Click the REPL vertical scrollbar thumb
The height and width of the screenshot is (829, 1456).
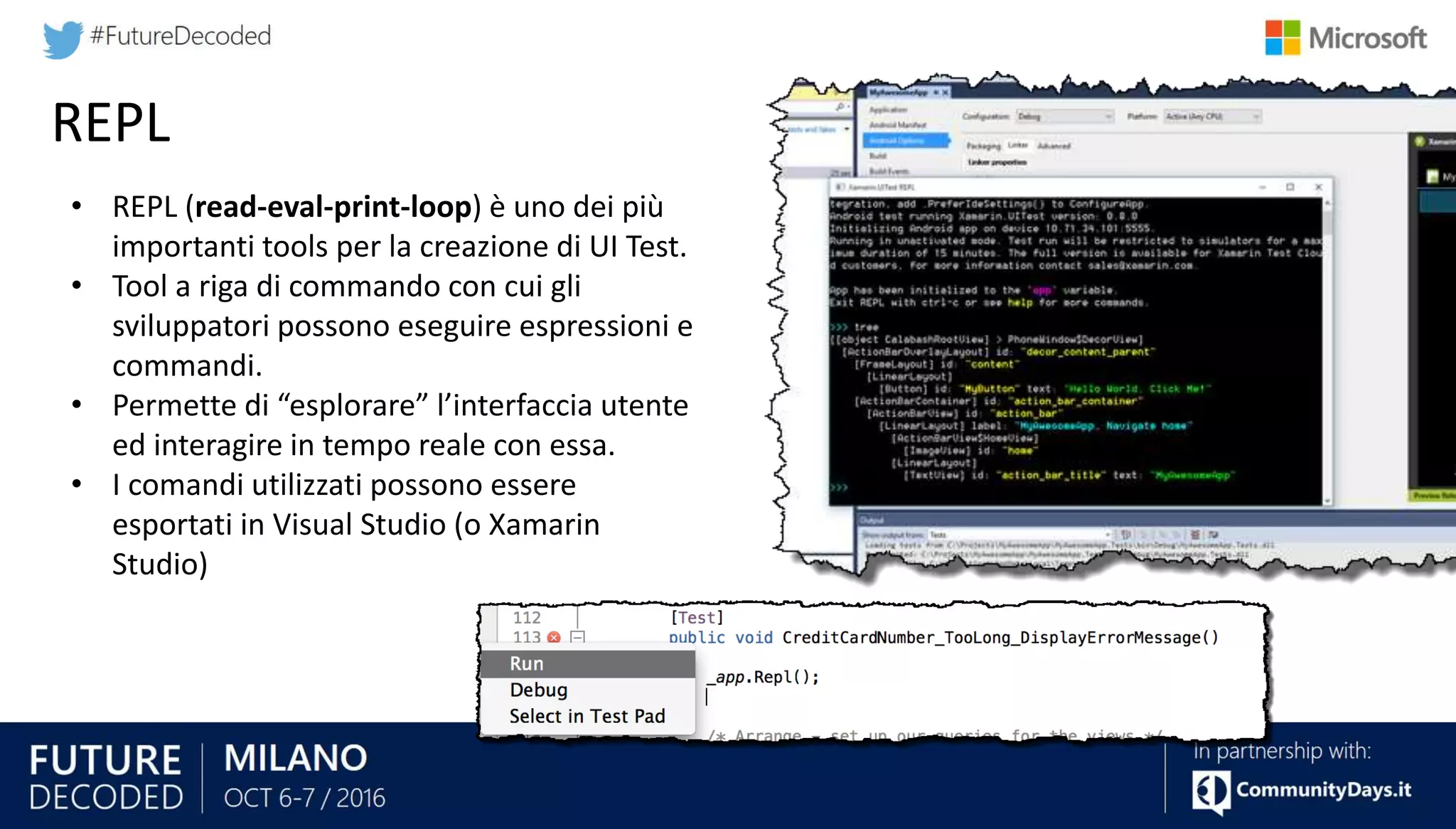1327,224
